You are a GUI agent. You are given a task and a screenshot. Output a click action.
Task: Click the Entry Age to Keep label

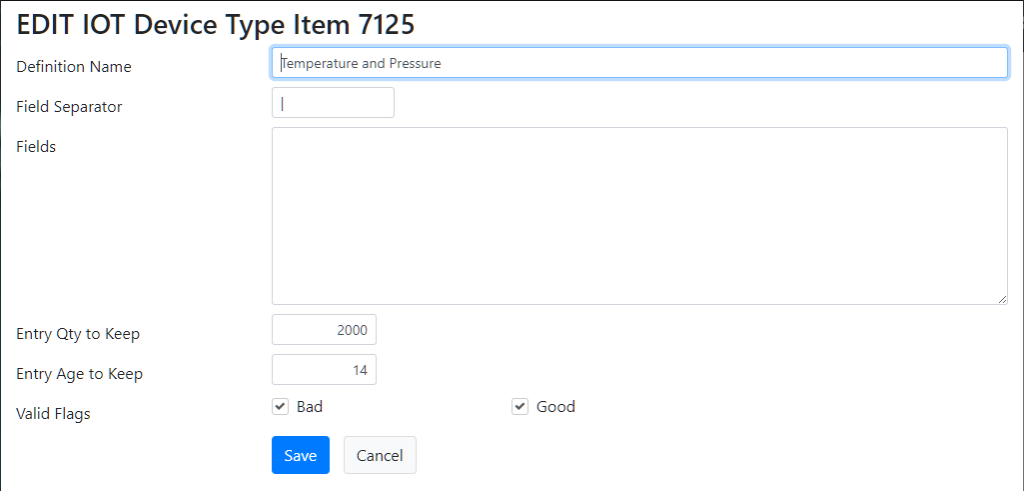tap(80, 374)
